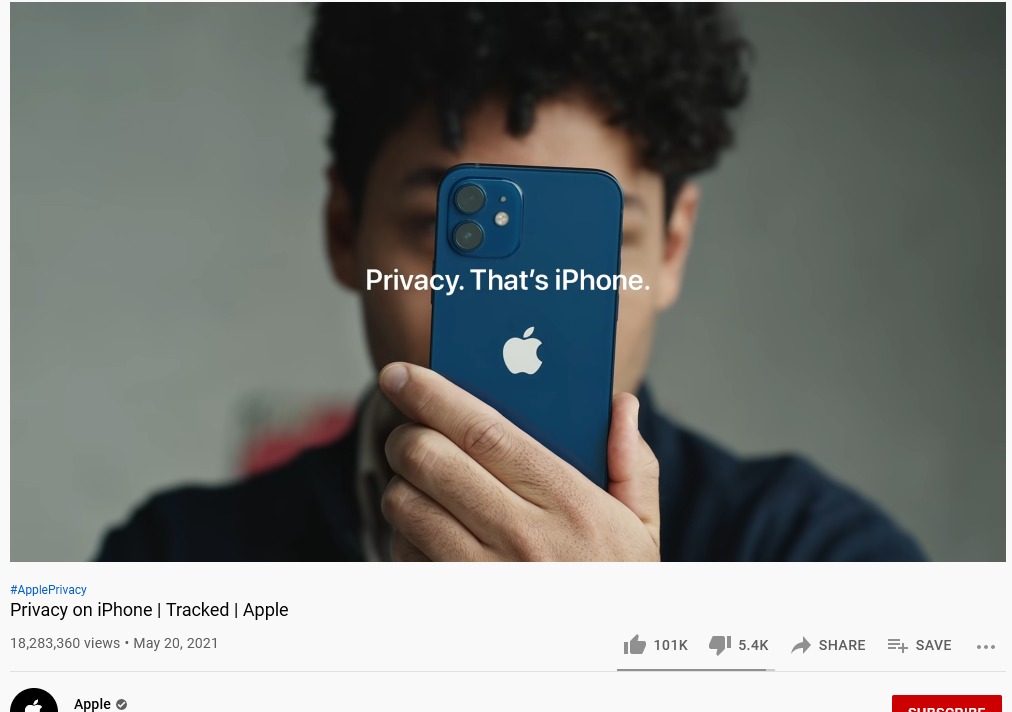Click the 18,283,360 views date line

click(x=114, y=643)
